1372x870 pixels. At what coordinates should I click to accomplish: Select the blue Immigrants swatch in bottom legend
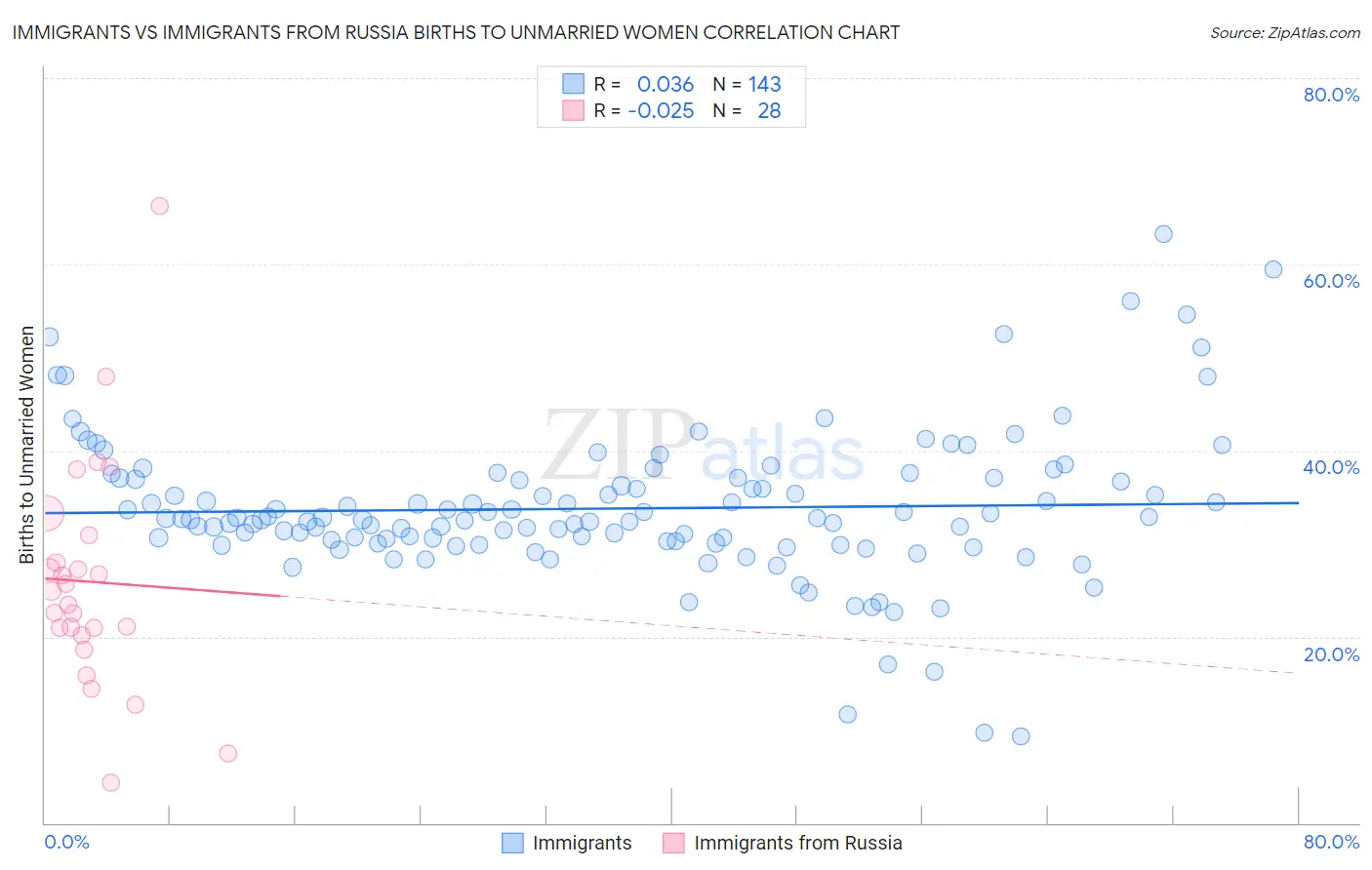point(512,843)
